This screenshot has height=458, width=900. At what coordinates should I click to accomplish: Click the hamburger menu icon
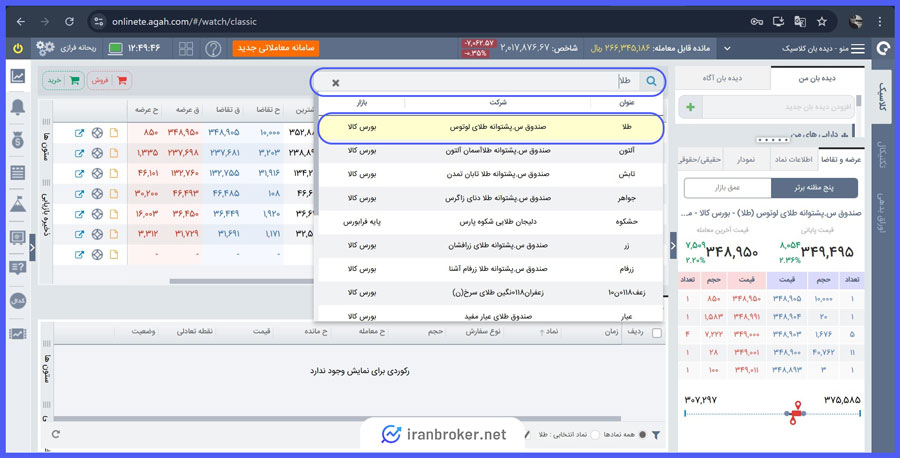(858, 49)
